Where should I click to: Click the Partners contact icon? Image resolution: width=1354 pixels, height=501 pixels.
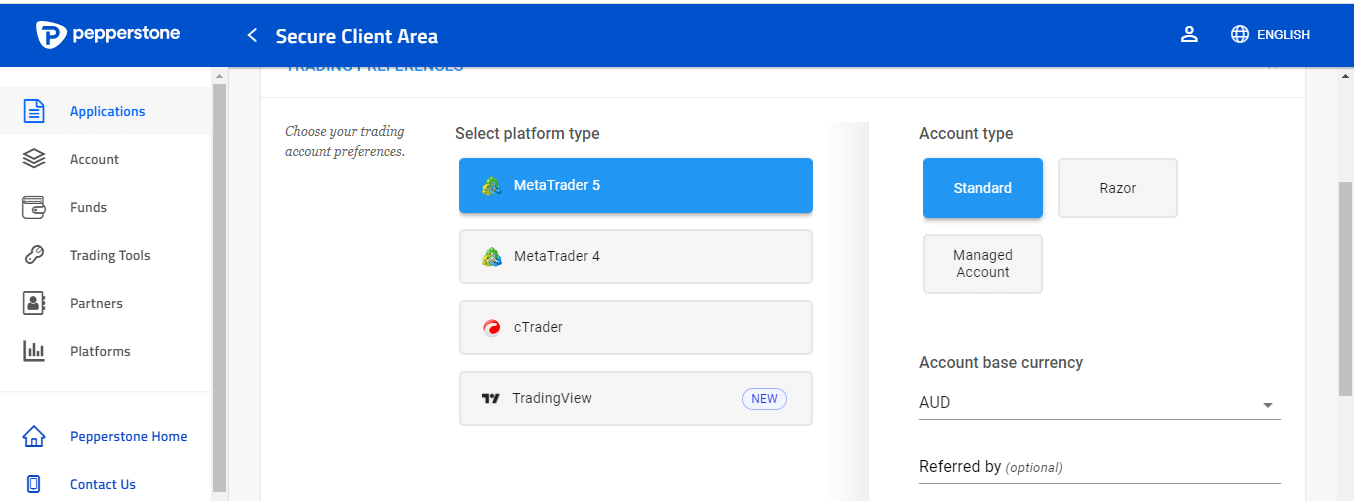pyautogui.click(x=34, y=303)
